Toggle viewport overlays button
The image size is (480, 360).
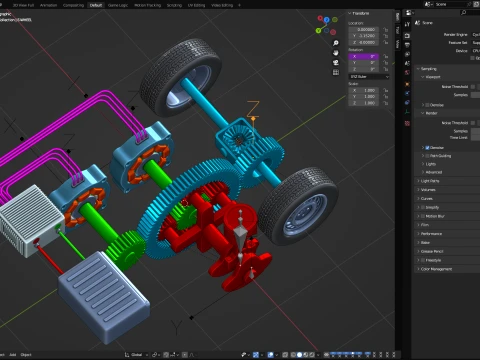click(270, 355)
